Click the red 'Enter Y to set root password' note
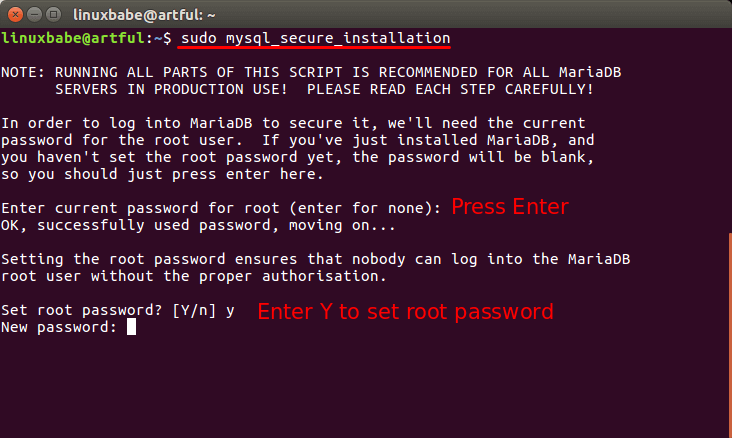The image size is (732, 438). coord(405,311)
